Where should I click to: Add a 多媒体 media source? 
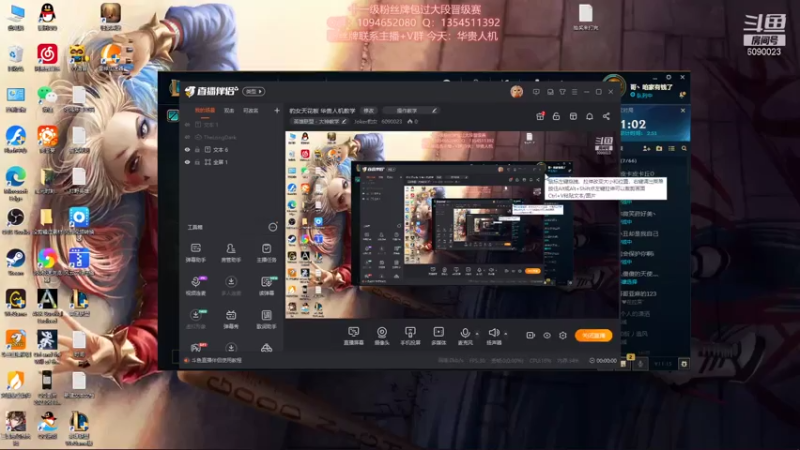tap(438, 336)
